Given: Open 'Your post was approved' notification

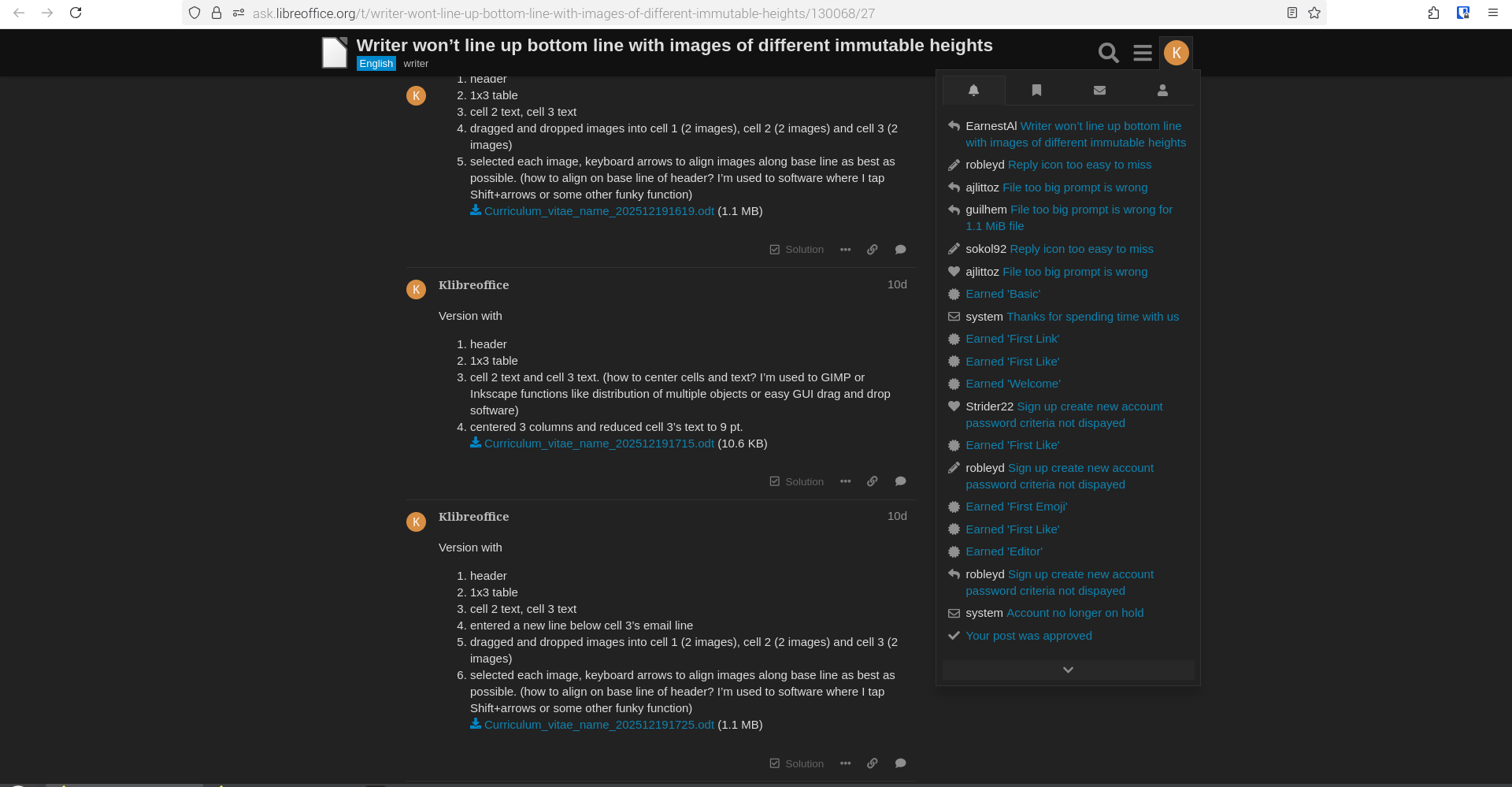Looking at the screenshot, I should click(x=1028, y=636).
